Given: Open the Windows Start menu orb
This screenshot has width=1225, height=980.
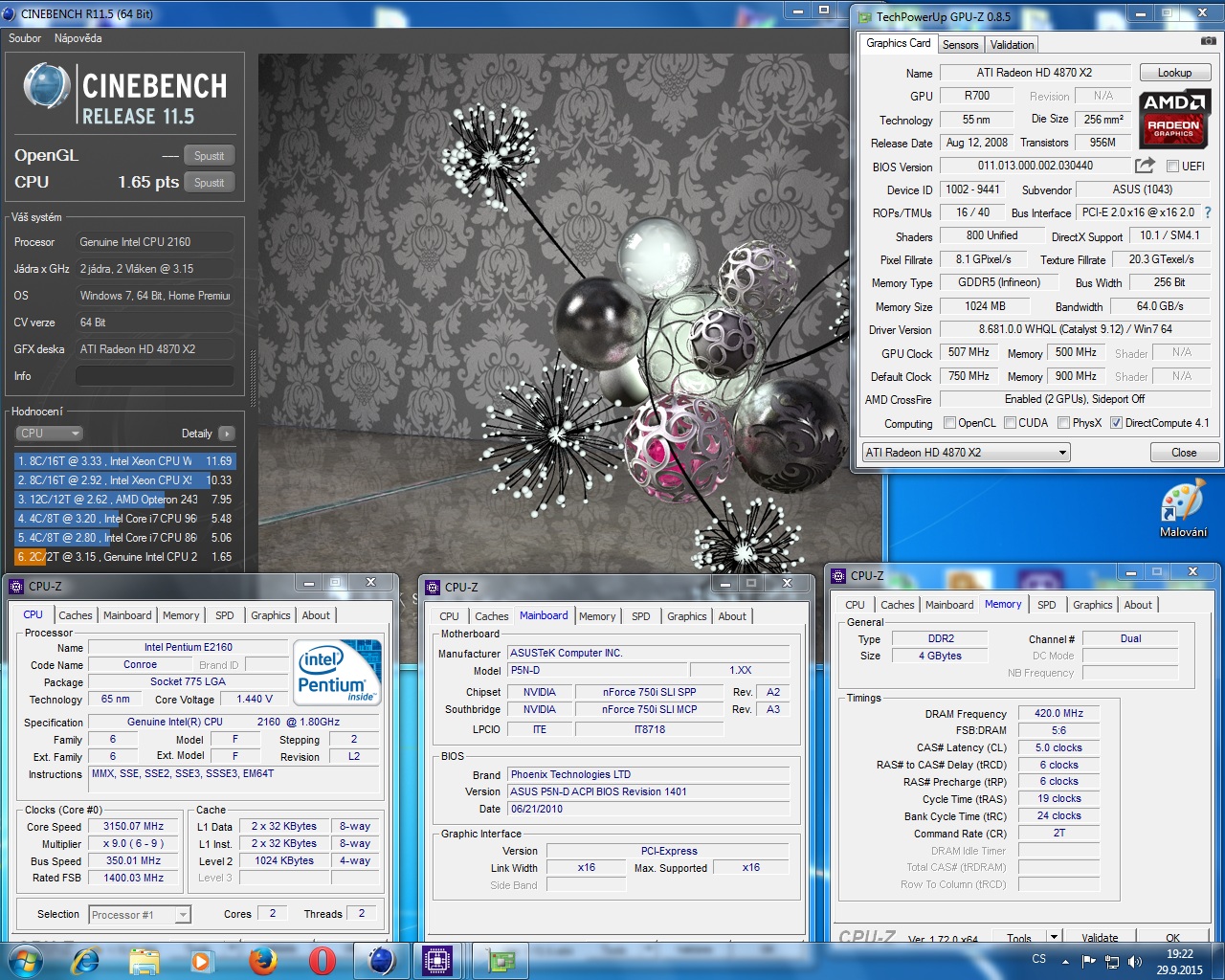Looking at the screenshot, I should tap(24, 961).
